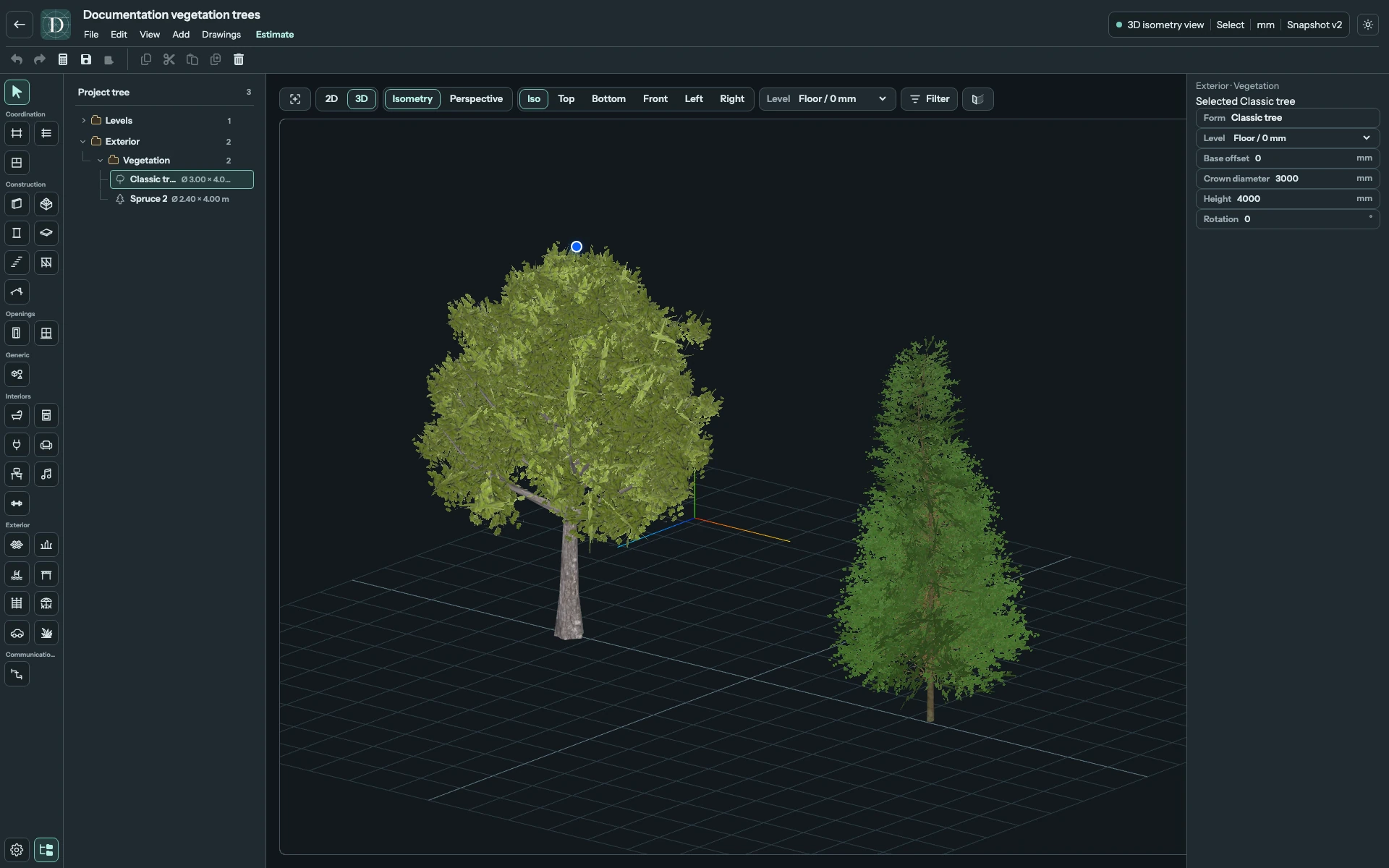1389x868 pixels.
Task: Switch to 3D view mode
Action: 362,99
